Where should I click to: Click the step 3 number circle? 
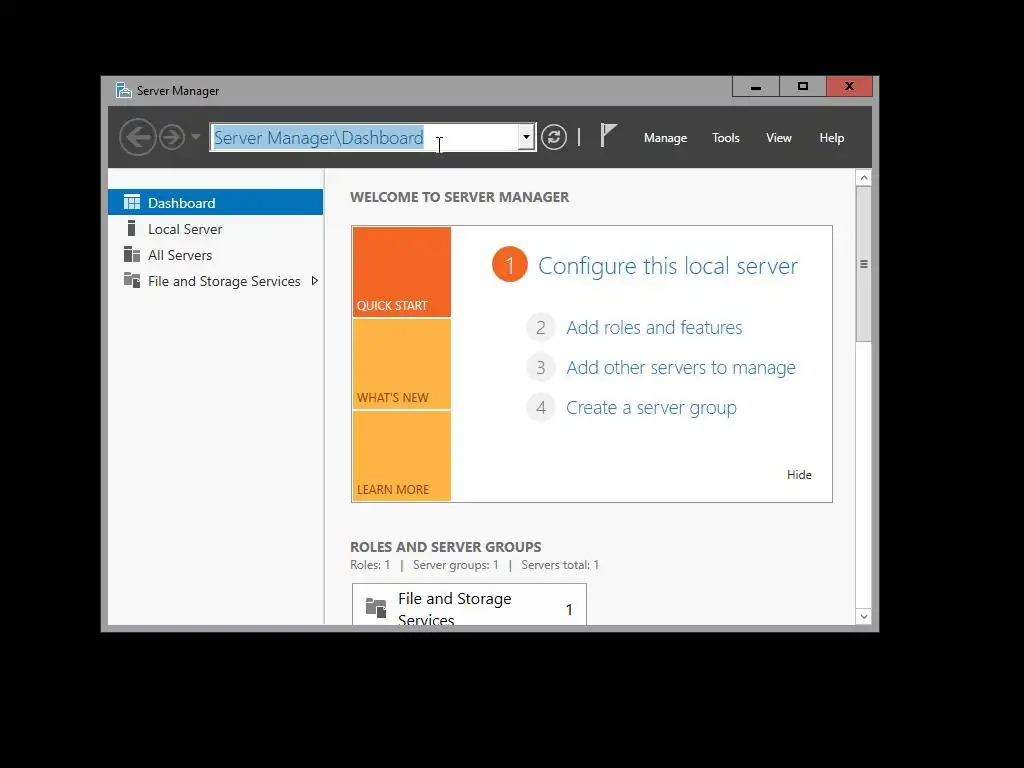(x=541, y=368)
